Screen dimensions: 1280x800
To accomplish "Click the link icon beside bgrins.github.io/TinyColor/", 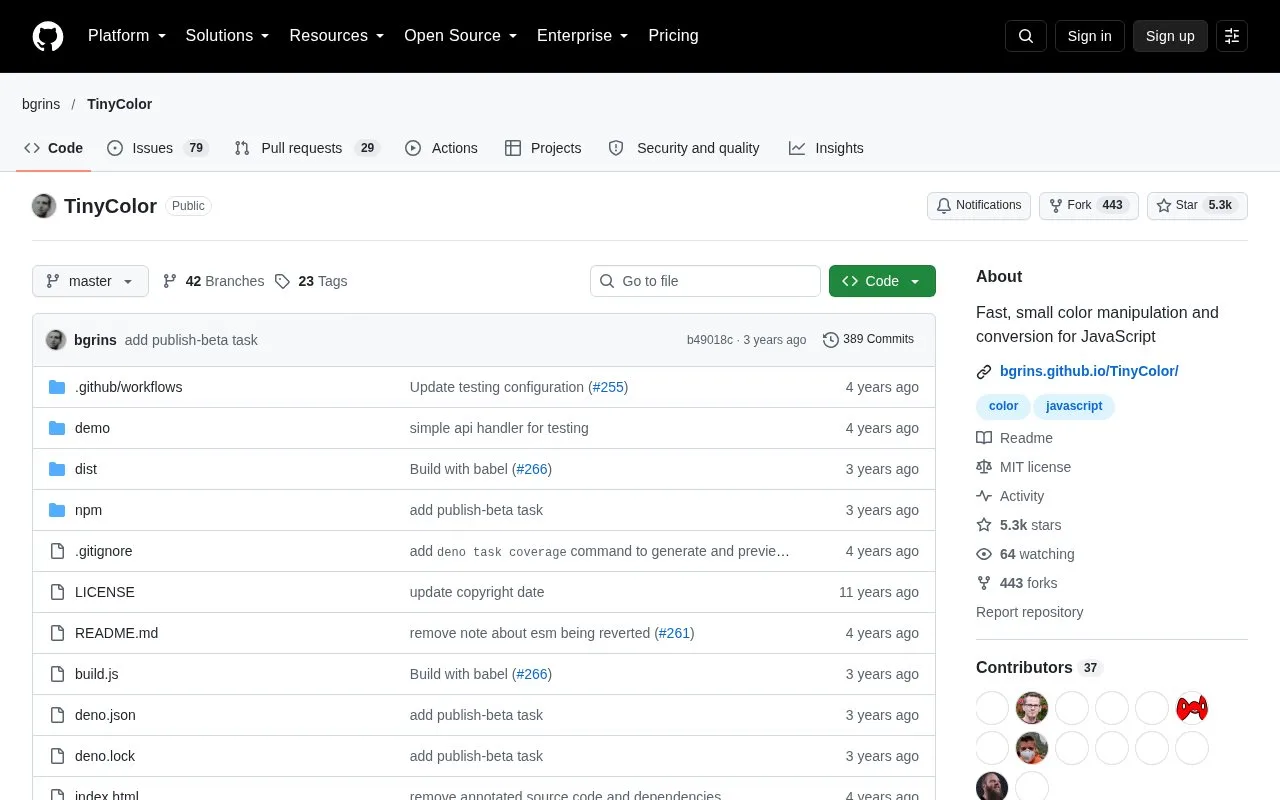I will (x=984, y=372).
